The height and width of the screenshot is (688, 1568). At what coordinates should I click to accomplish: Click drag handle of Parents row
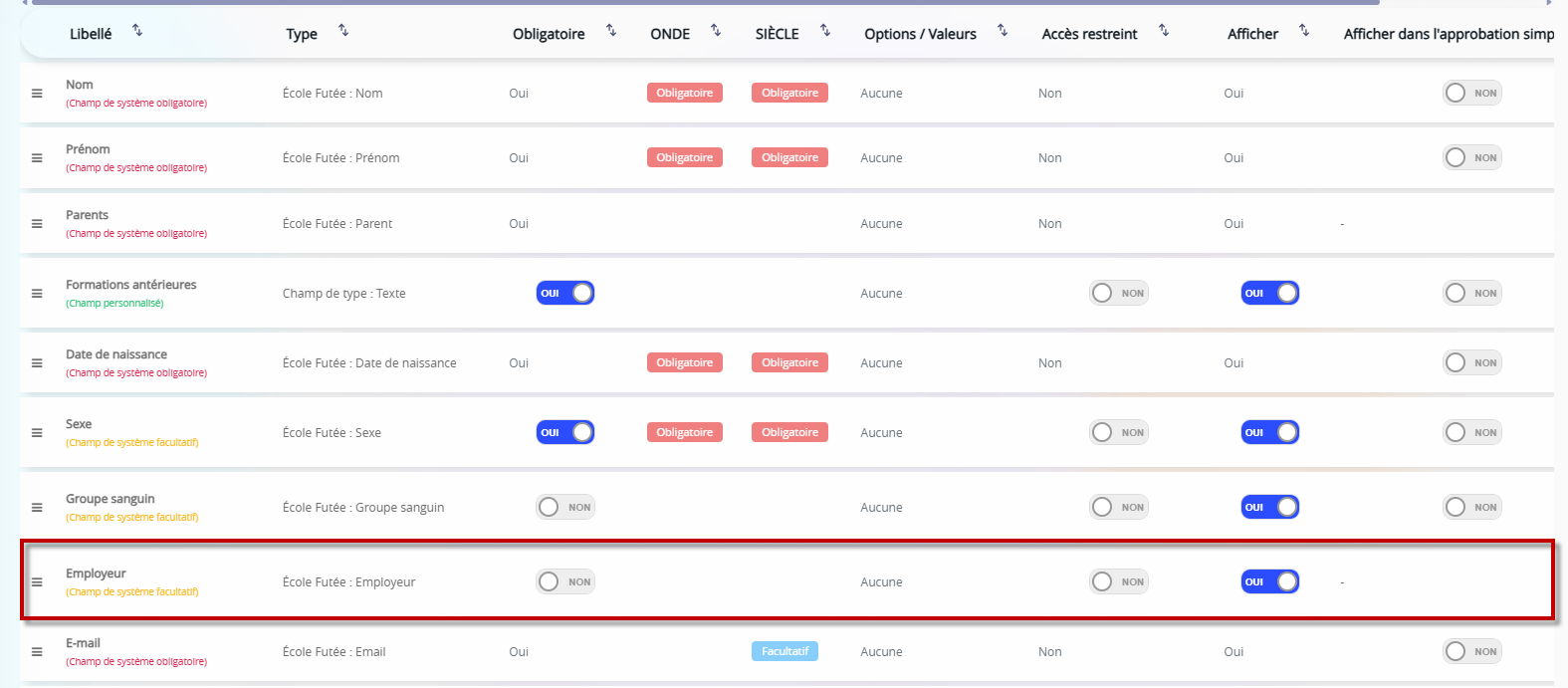[x=37, y=224]
